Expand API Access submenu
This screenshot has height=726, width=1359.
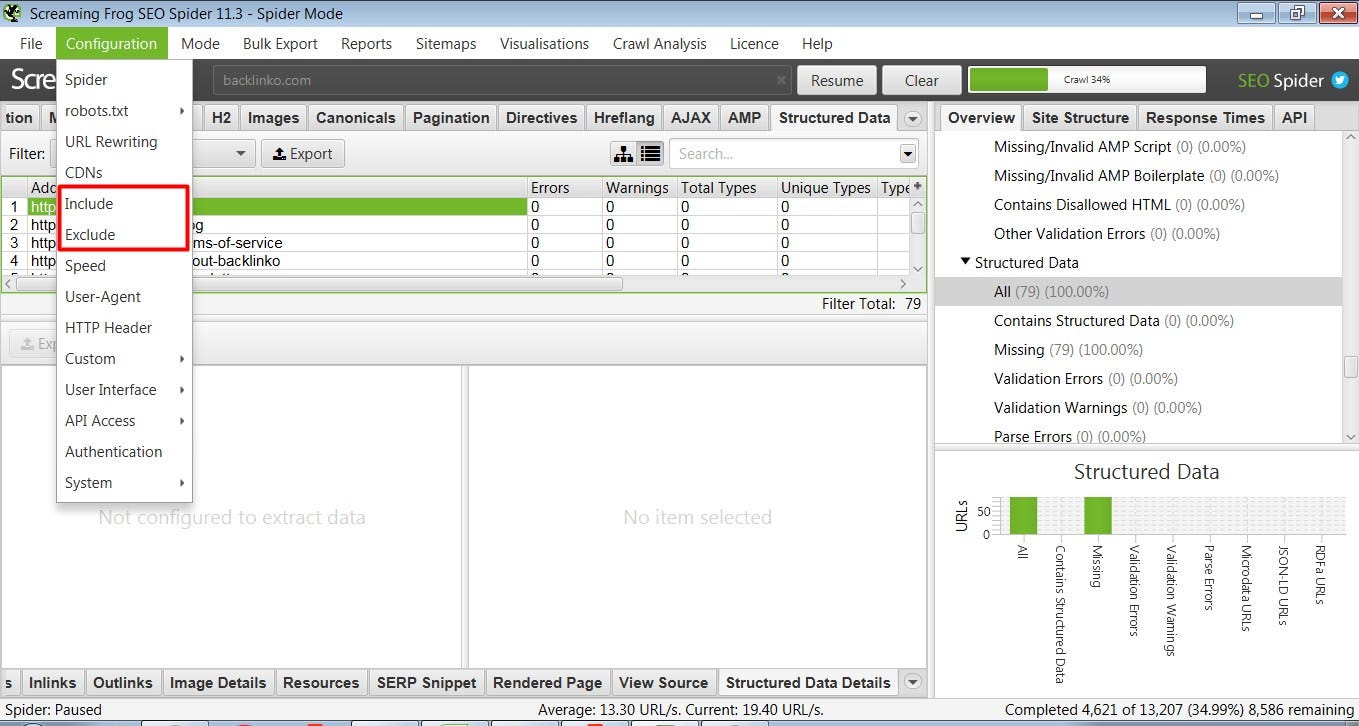pyautogui.click(x=182, y=421)
